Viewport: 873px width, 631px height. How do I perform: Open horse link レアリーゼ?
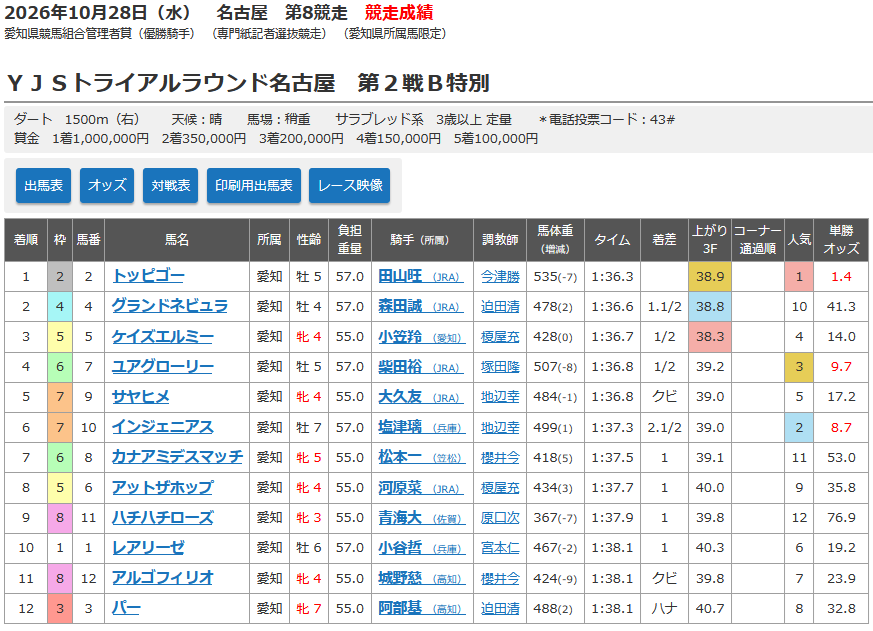[148, 547]
